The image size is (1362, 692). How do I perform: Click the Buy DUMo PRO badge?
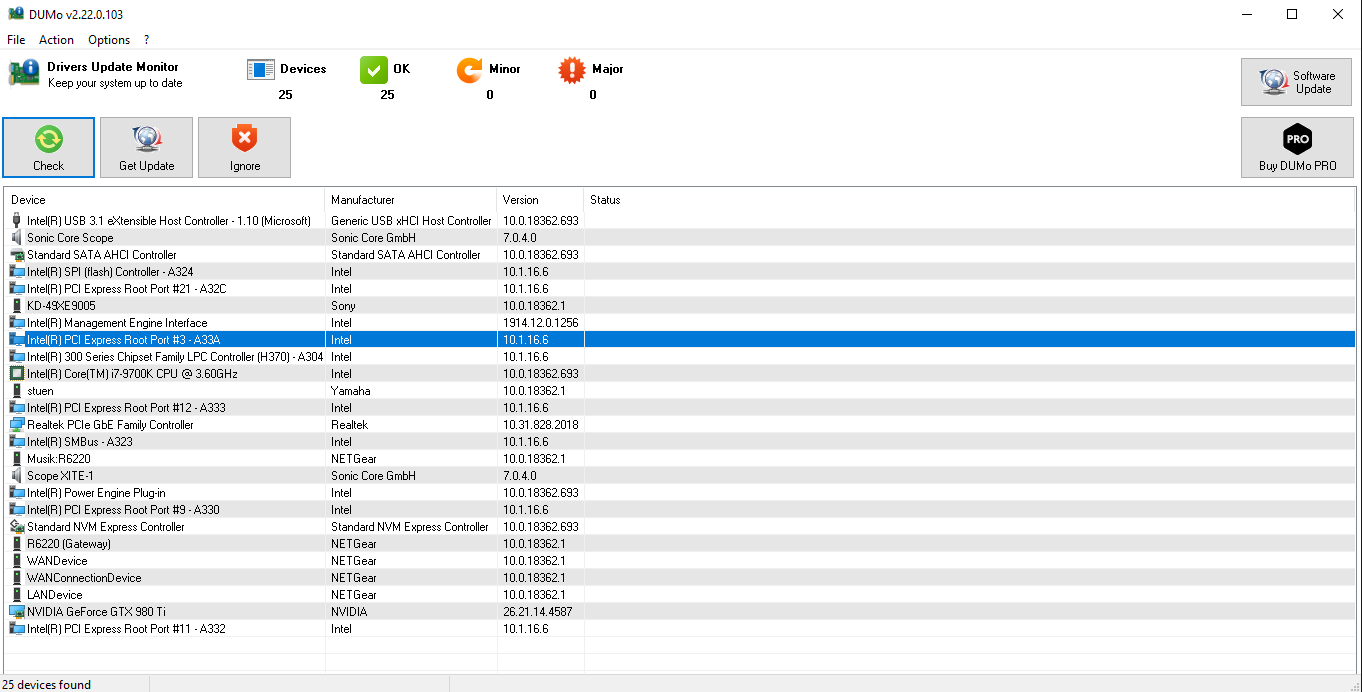pyautogui.click(x=1297, y=140)
